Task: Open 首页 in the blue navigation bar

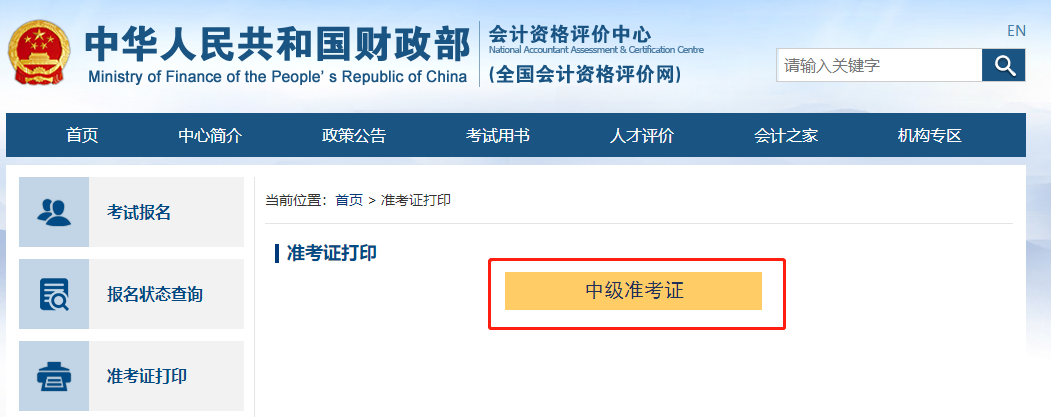Action: (82, 136)
